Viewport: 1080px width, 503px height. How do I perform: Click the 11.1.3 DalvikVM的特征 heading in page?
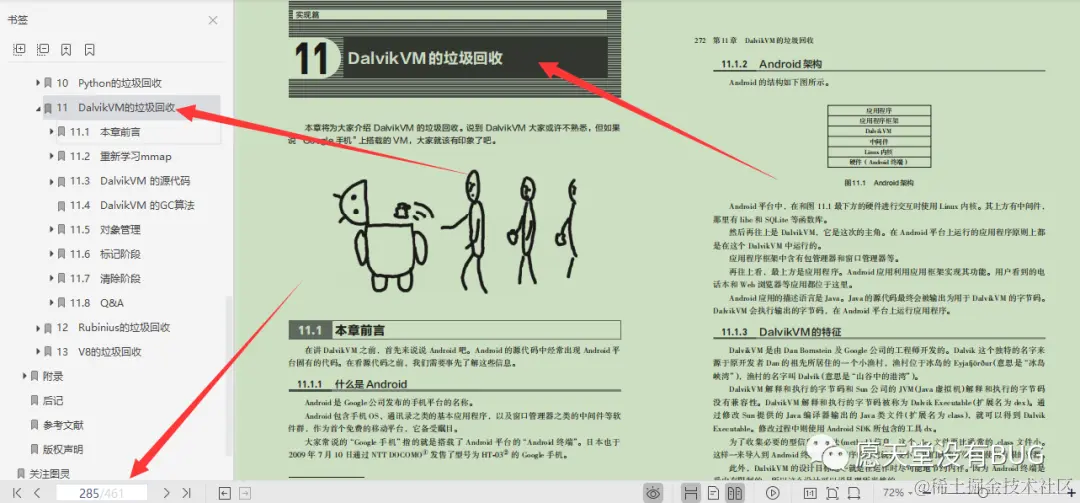(781, 332)
